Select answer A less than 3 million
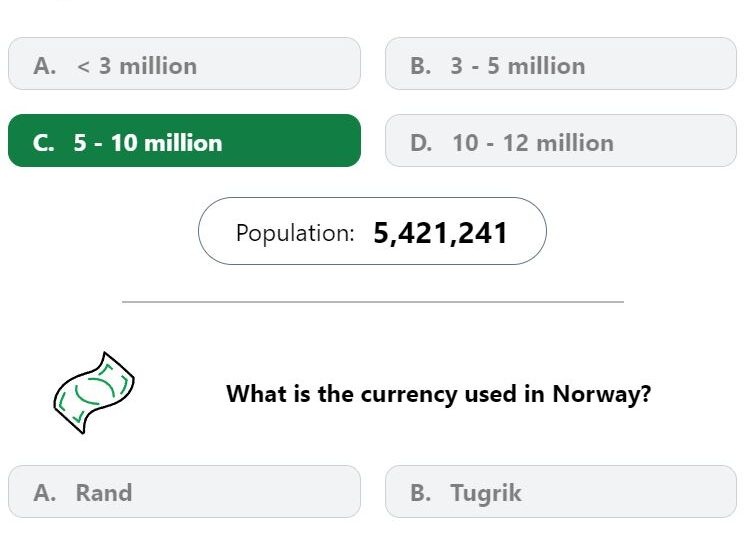Viewport: 750px width, 536px height. tap(184, 64)
